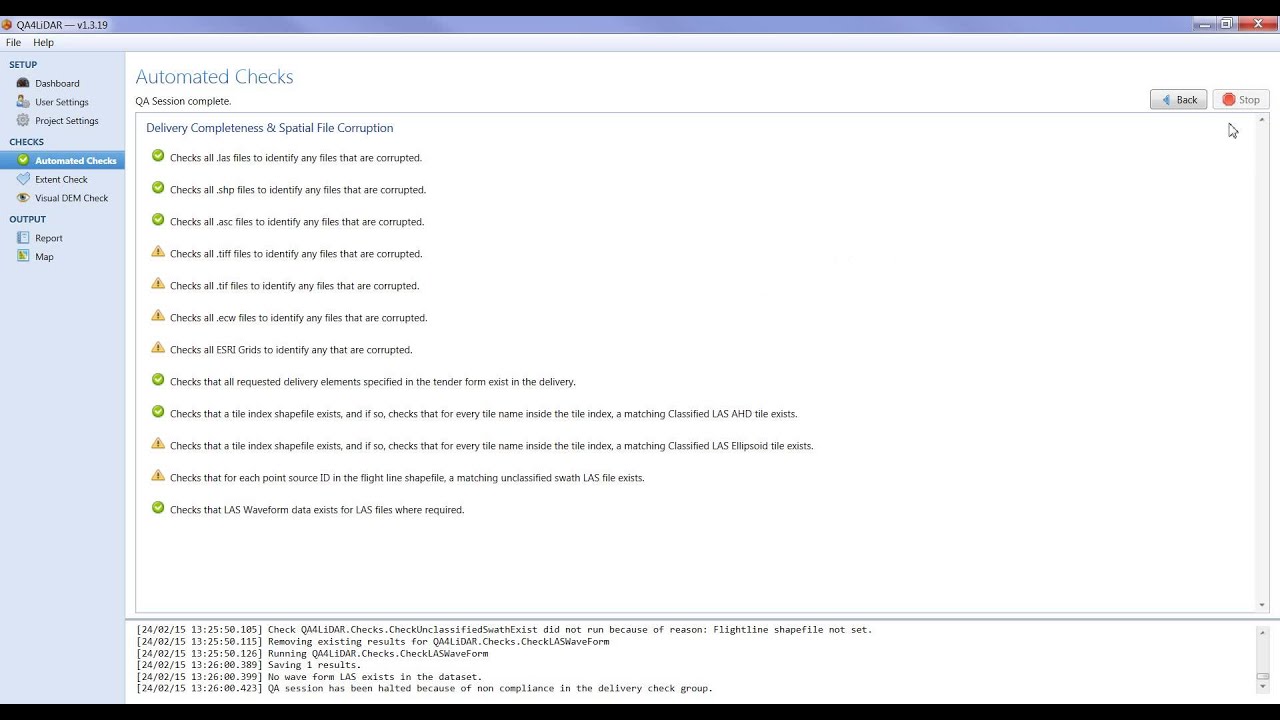Click pass icon for LAS Waveform data check
Image resolution: width=1280 pixels, height=720 pixels.
pyautogui.click(x=158, y=508)
